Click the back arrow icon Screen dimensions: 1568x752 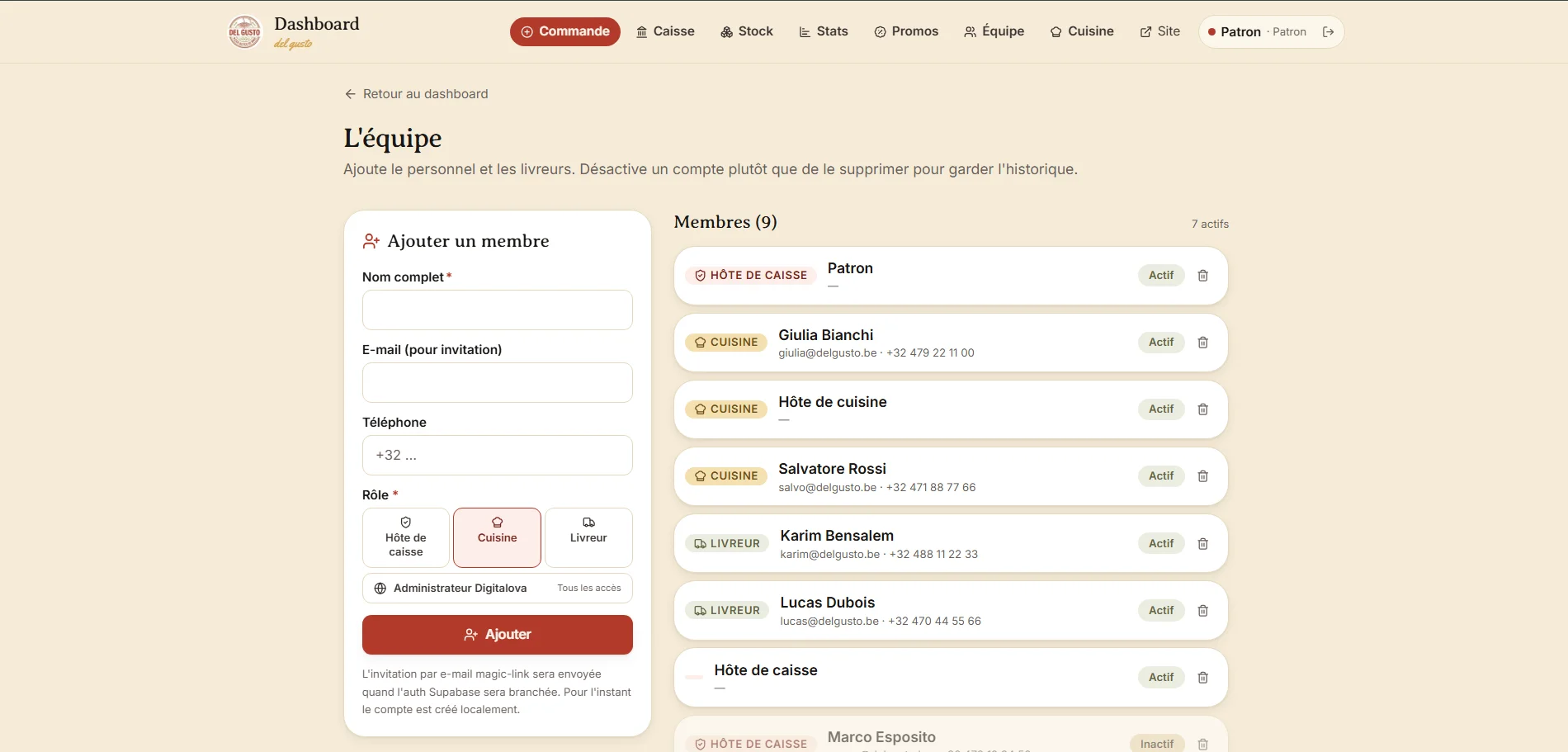[x=351, y=94]
